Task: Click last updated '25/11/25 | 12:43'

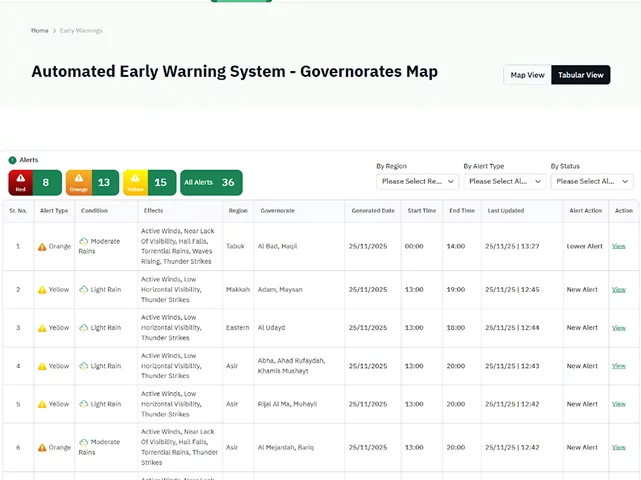Action: [512, 366]
